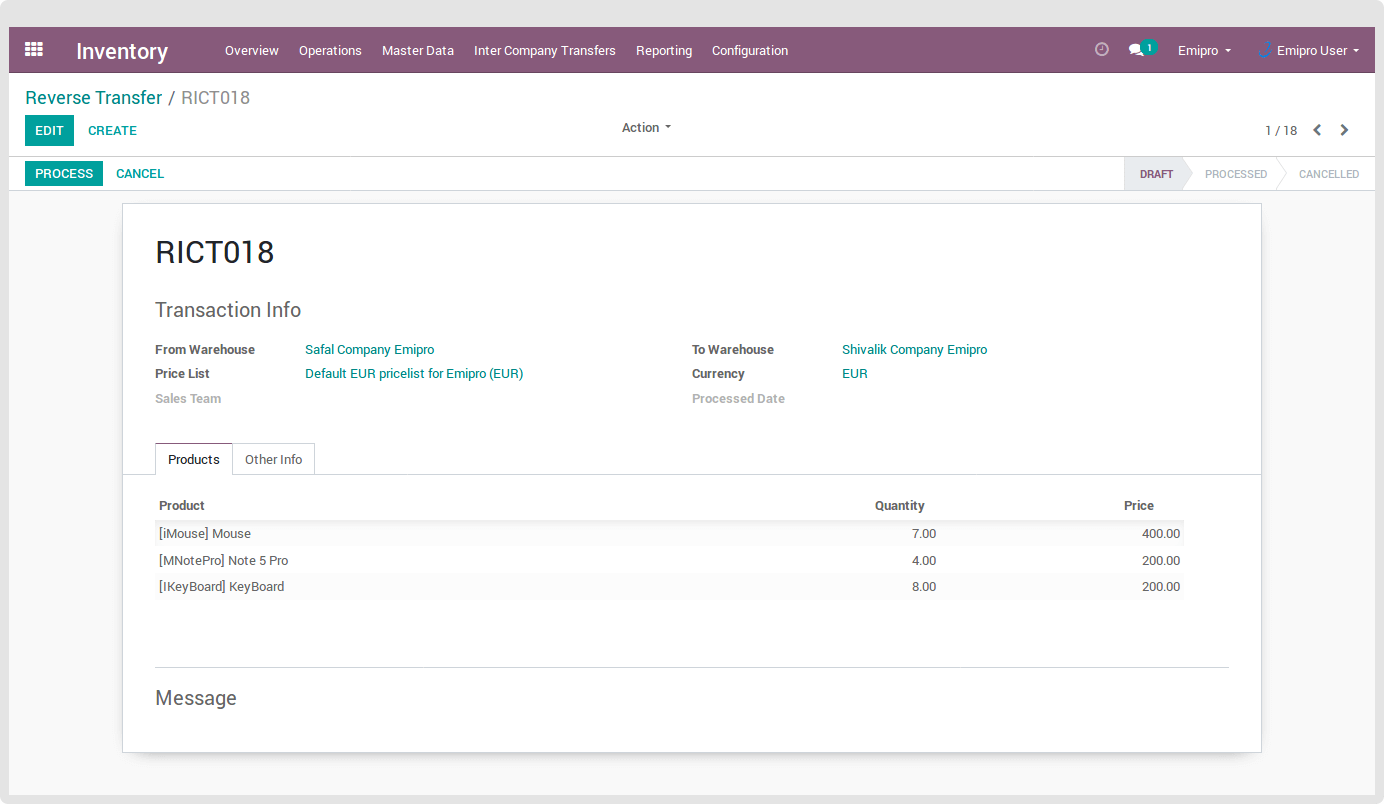Click the Edit button

point(49,130)
